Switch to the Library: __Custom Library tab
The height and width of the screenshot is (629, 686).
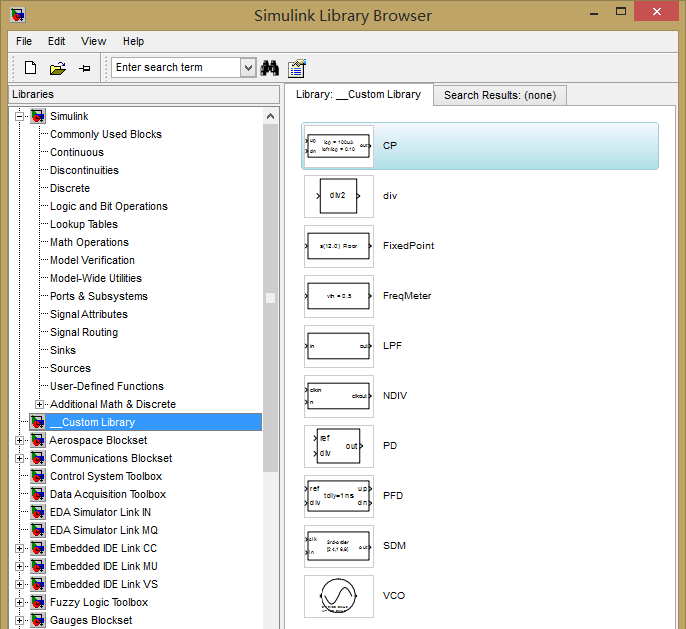tap(359, 94)
